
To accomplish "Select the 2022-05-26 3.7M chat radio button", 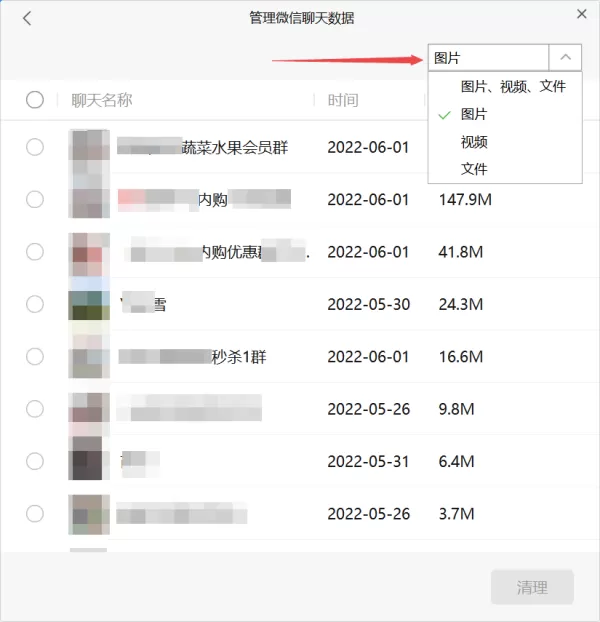I will pyautogui.click(x=35, y=514).
